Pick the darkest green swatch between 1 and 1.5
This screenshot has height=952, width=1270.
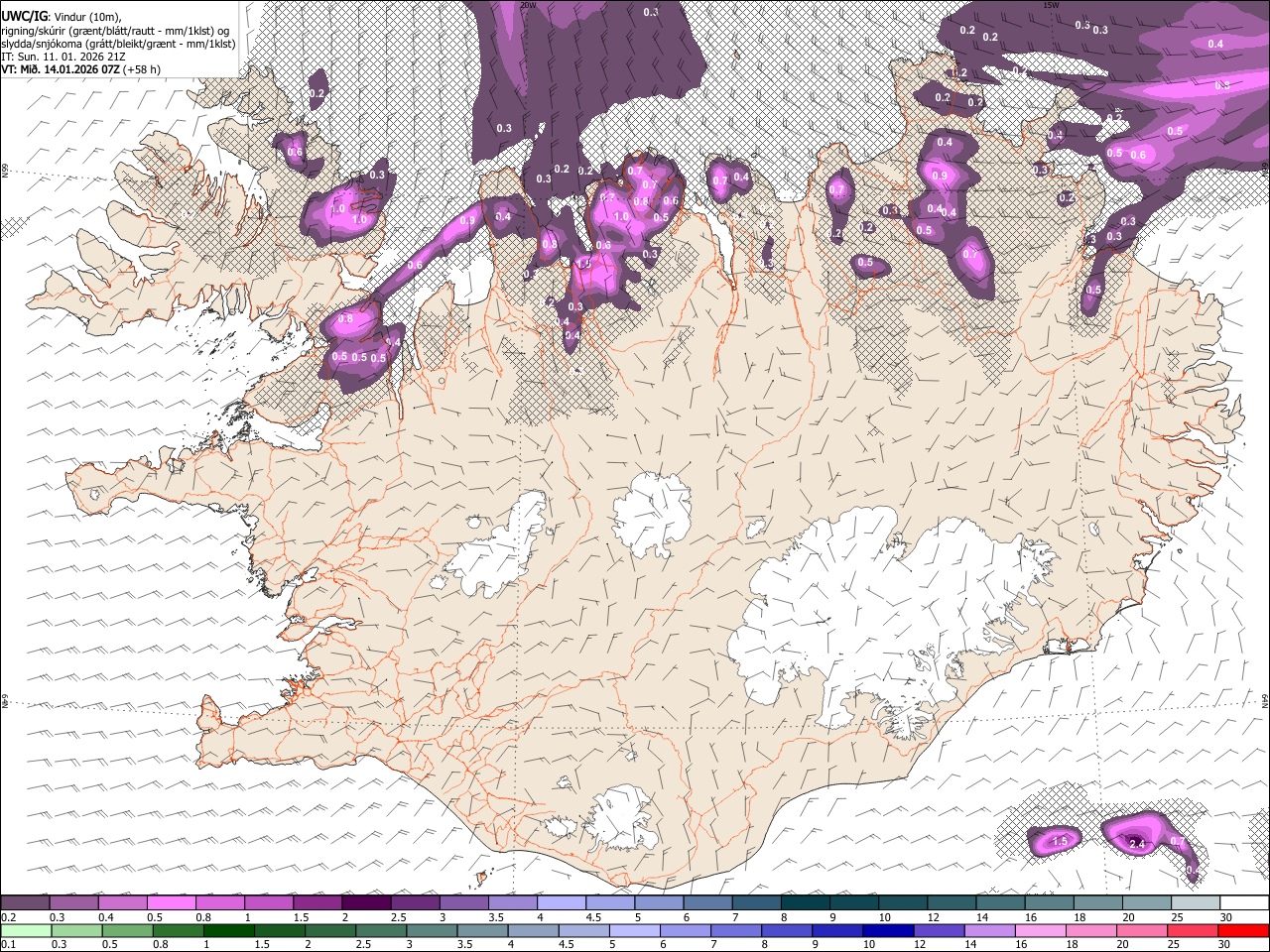[228, 931]
